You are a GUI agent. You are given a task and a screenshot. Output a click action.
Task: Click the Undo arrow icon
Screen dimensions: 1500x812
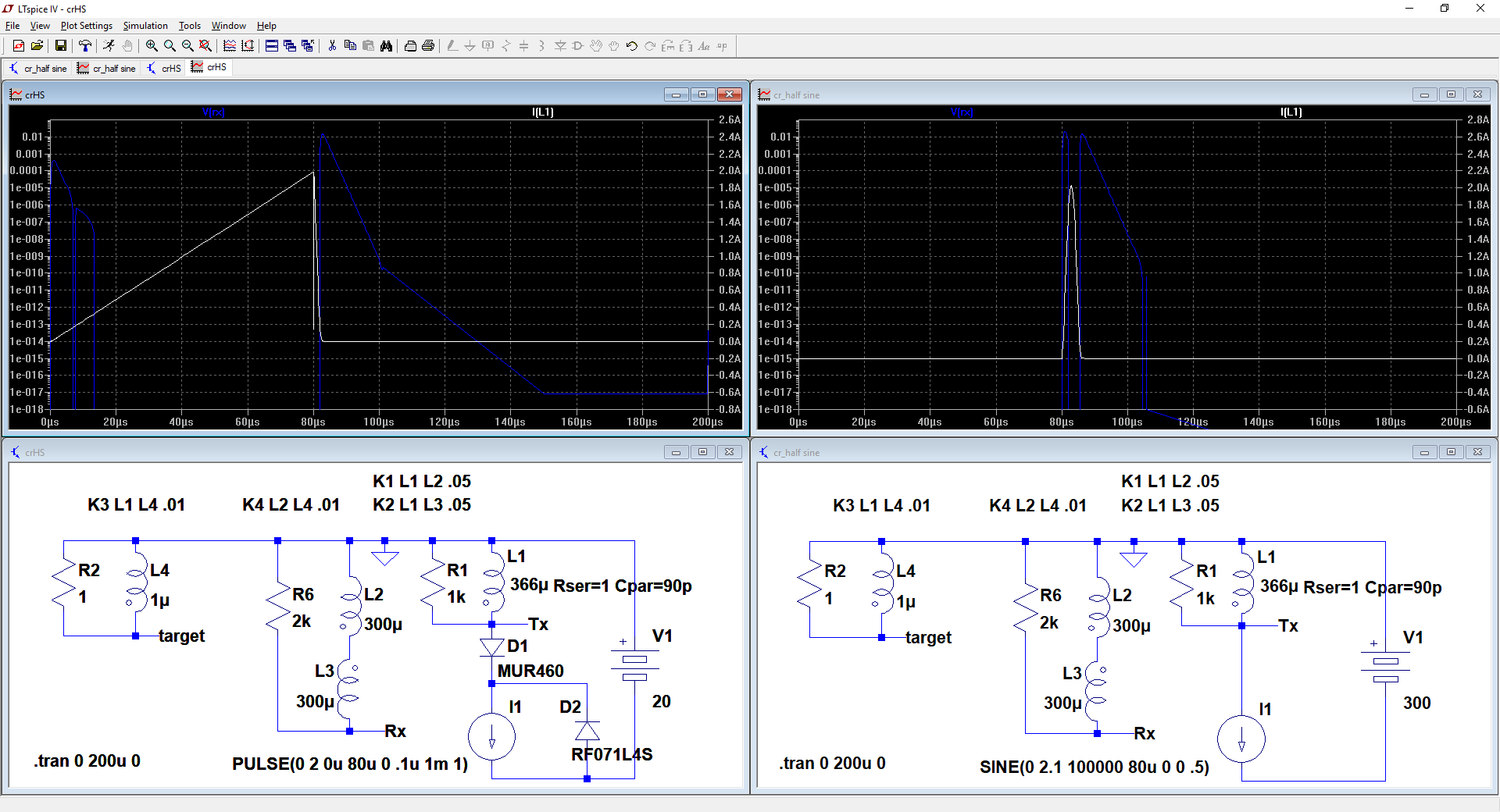pyautogui.click(x=631, y=46)
